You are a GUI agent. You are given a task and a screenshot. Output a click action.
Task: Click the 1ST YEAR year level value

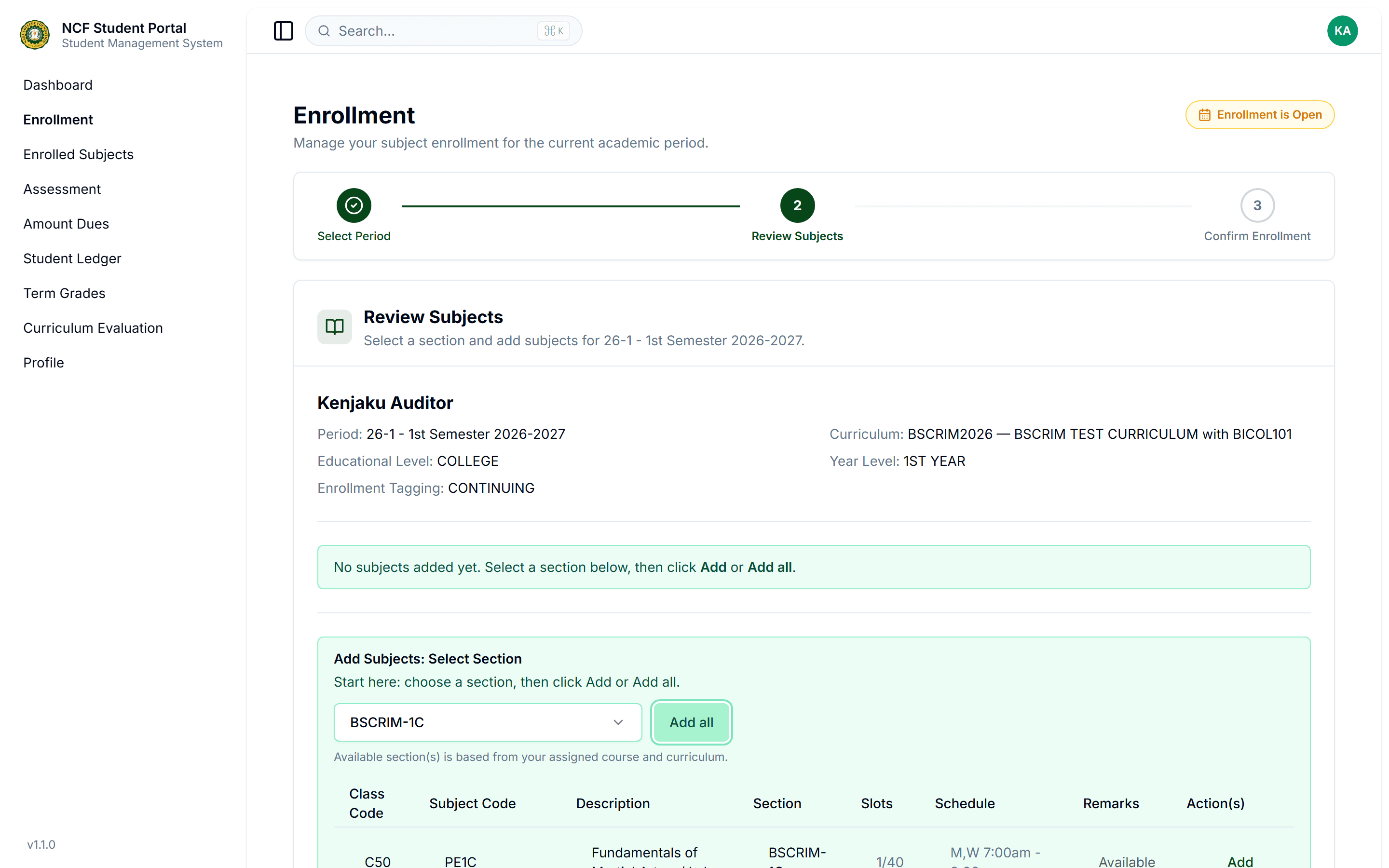(934, 461)
